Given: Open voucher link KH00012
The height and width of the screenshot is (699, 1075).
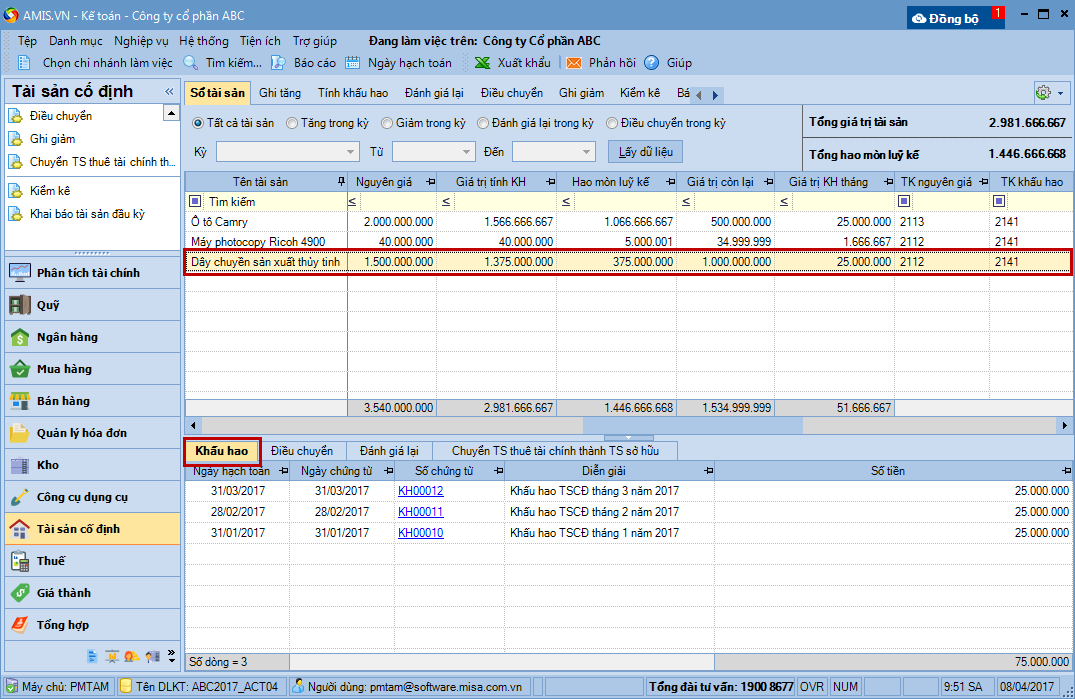Looking at the screenshot, I should point(420,491).
